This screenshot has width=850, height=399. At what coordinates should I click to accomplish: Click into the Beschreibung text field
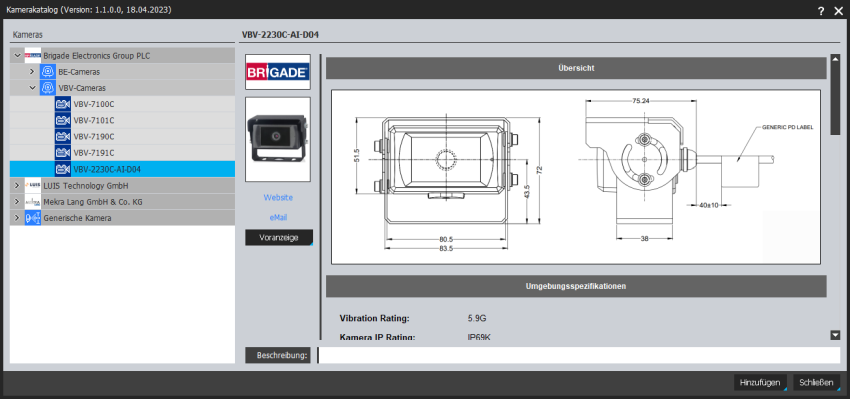click(578, 355)
